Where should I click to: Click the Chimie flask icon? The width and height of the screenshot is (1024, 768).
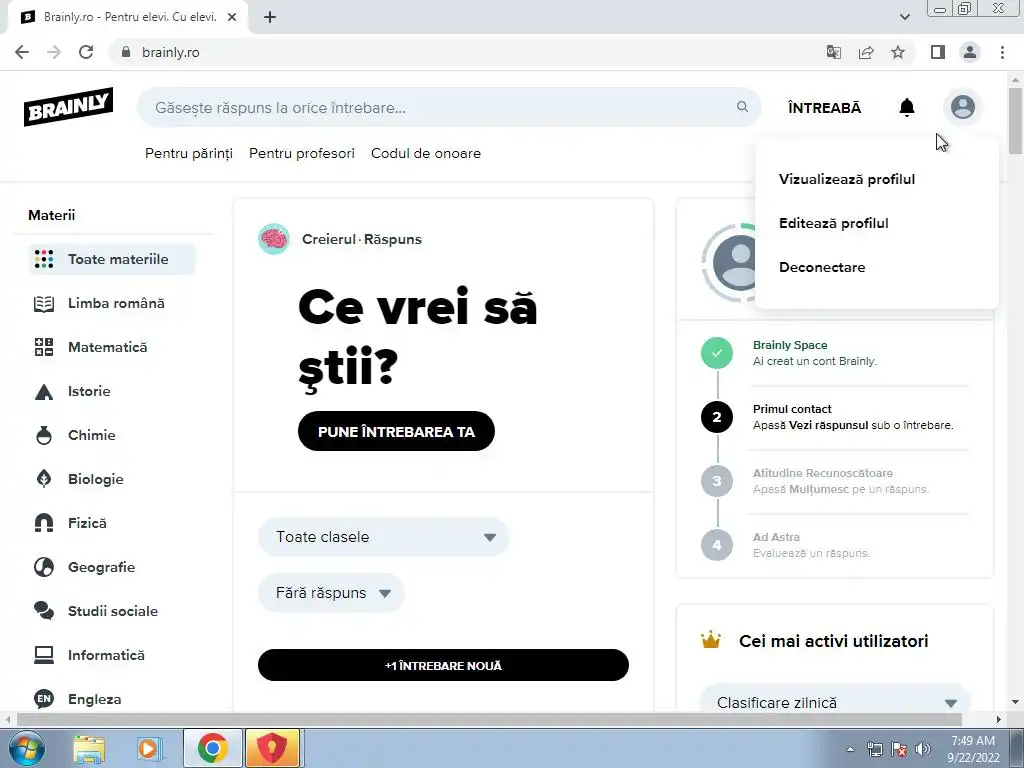click(44, 435)
